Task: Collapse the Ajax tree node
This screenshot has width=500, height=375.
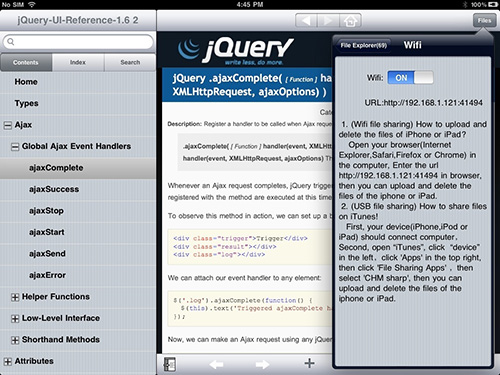Action: [x=7, y=125]
